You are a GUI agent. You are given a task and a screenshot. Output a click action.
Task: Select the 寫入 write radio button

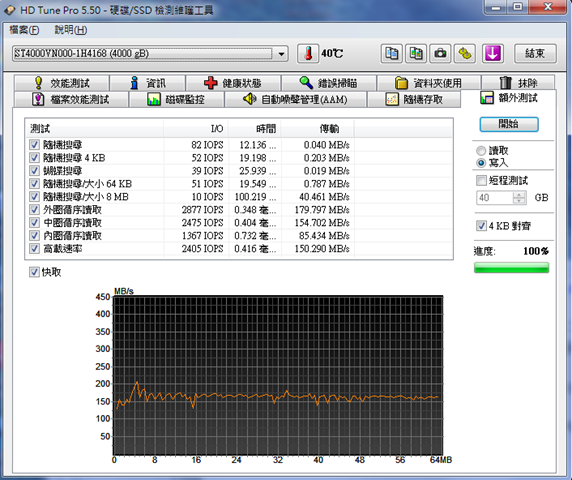pos(481,163)
